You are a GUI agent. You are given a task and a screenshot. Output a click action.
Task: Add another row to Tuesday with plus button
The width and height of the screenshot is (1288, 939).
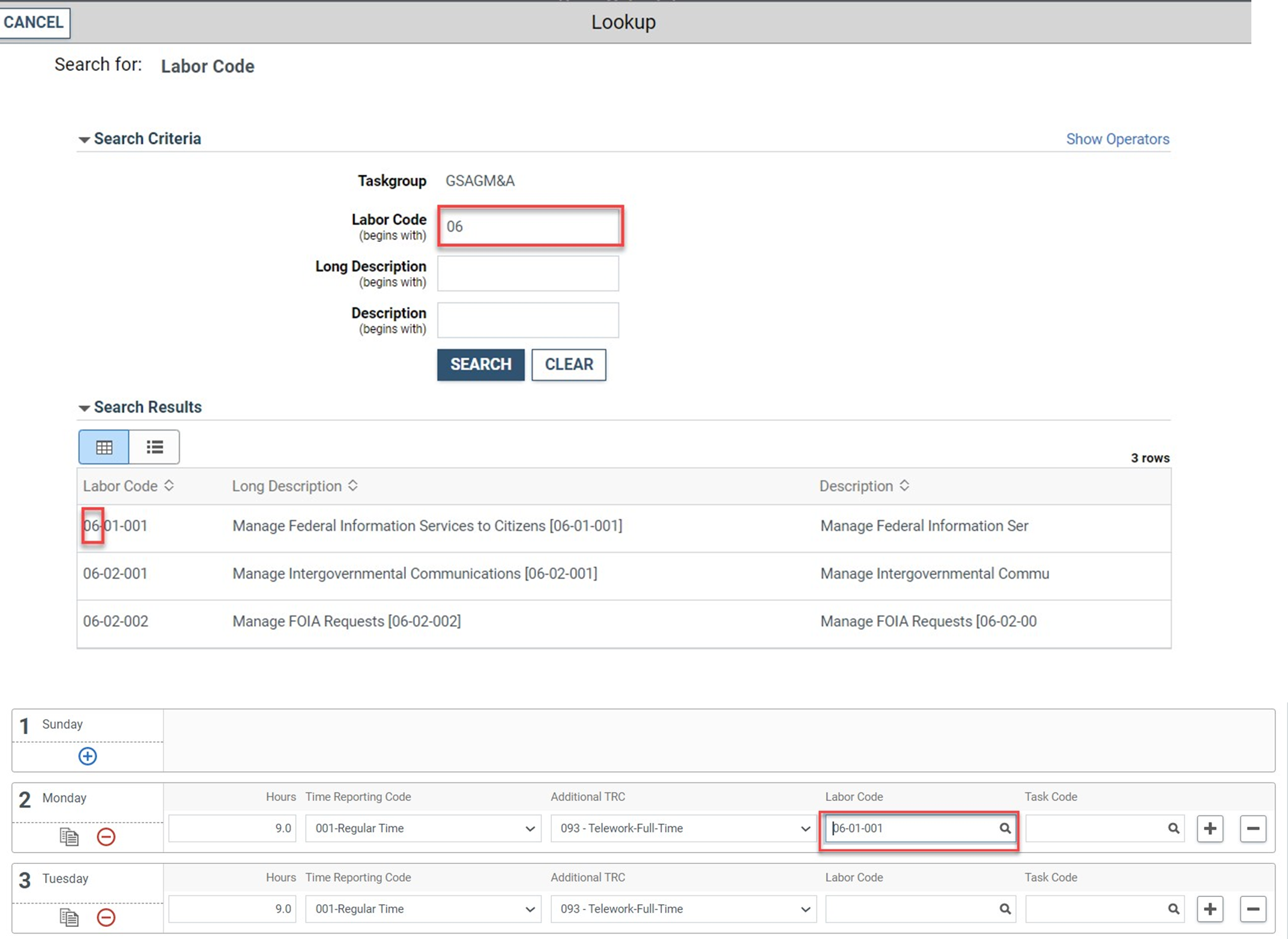(1211, 909)
